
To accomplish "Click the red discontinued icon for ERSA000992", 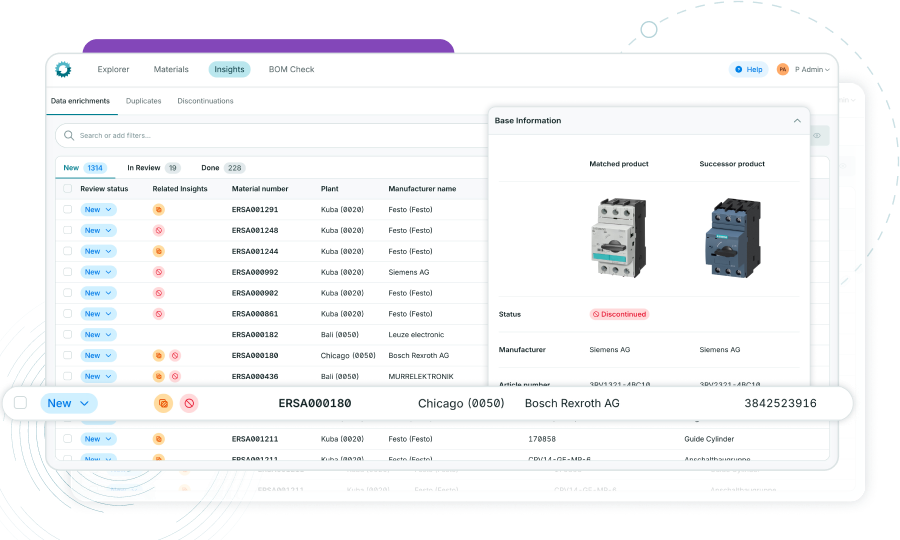I will [x=159, y=272].
